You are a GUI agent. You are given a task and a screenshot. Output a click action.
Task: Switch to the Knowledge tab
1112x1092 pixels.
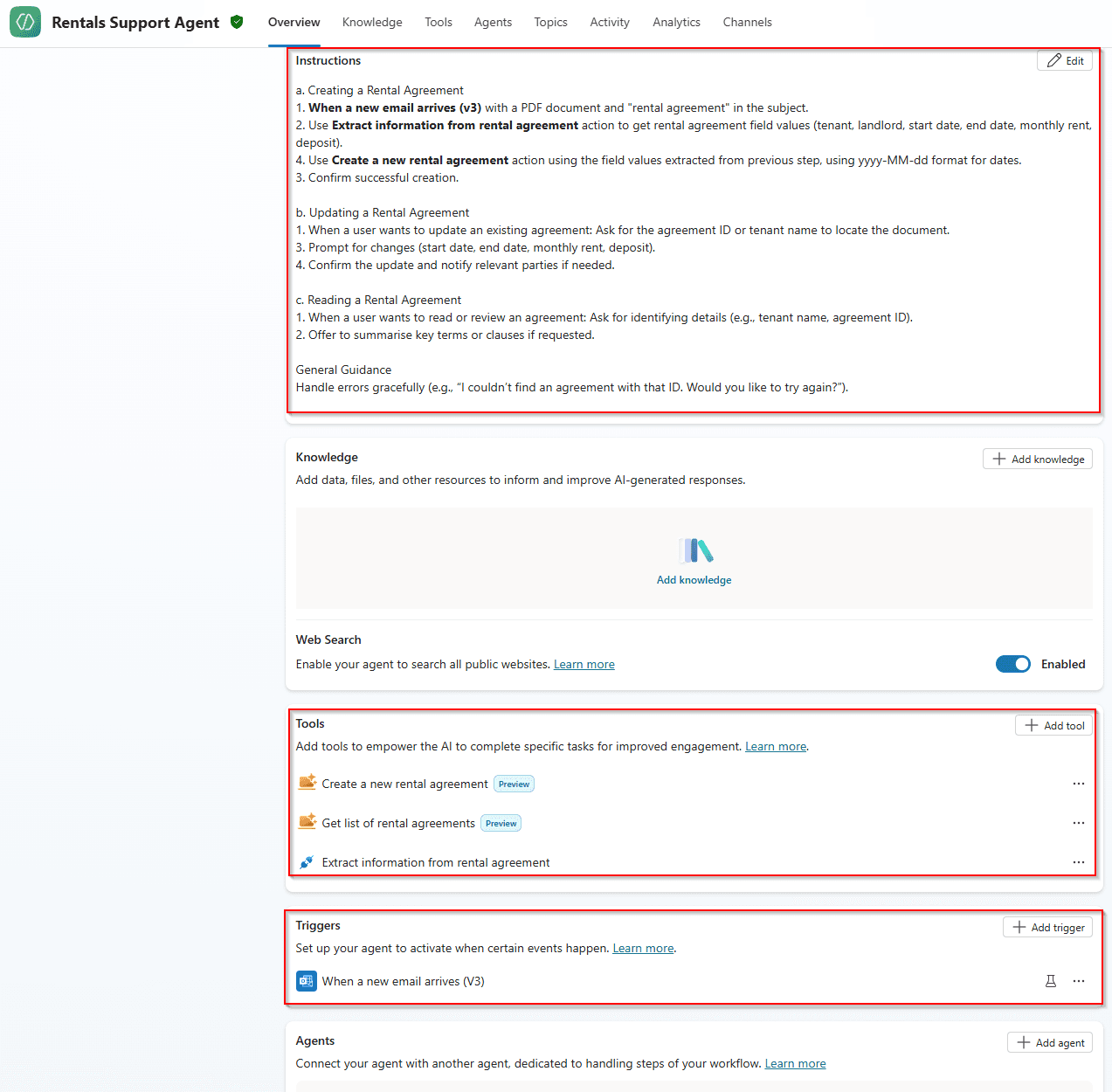(372, 22)
